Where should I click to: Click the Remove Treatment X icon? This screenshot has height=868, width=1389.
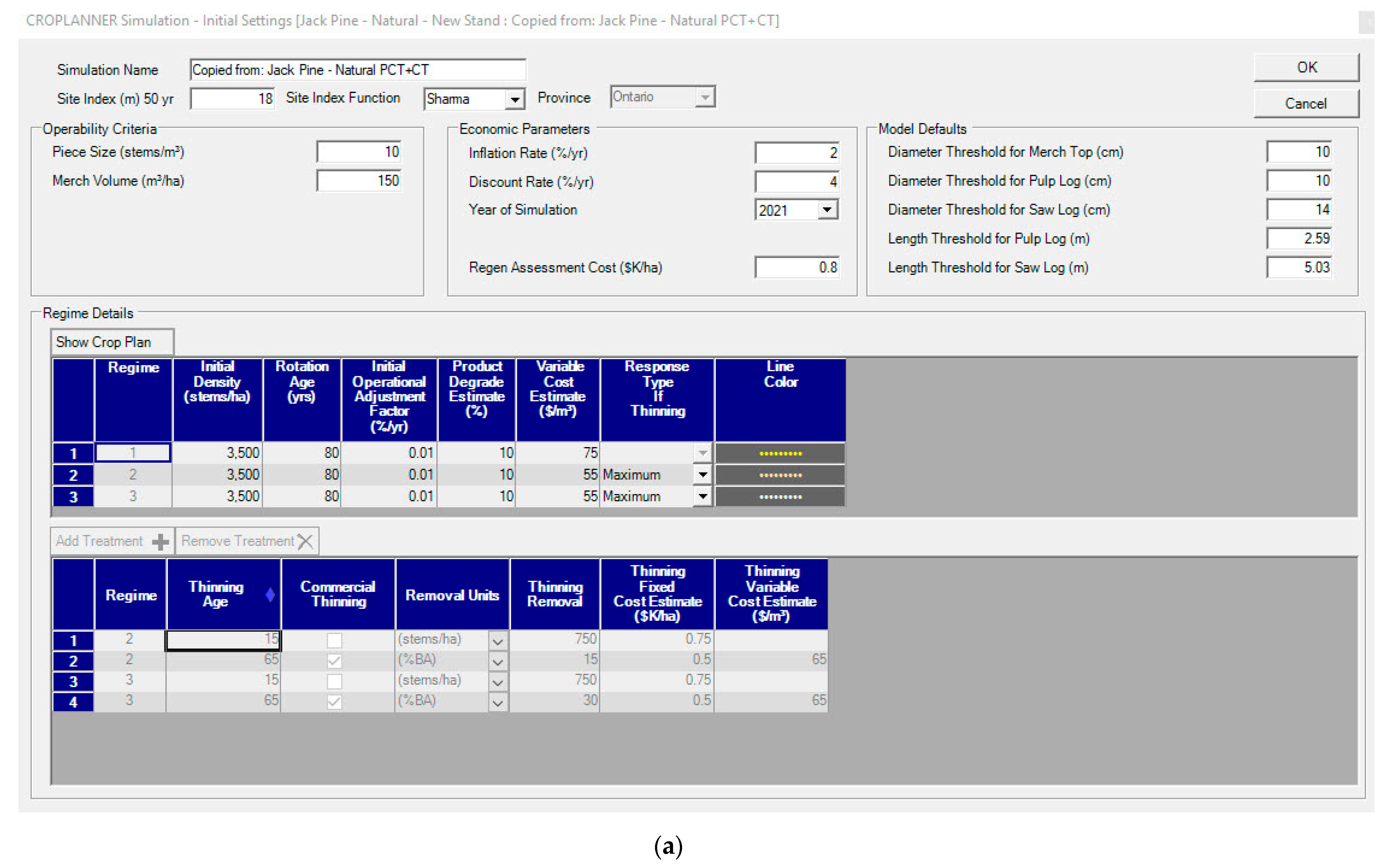[306, 541]
